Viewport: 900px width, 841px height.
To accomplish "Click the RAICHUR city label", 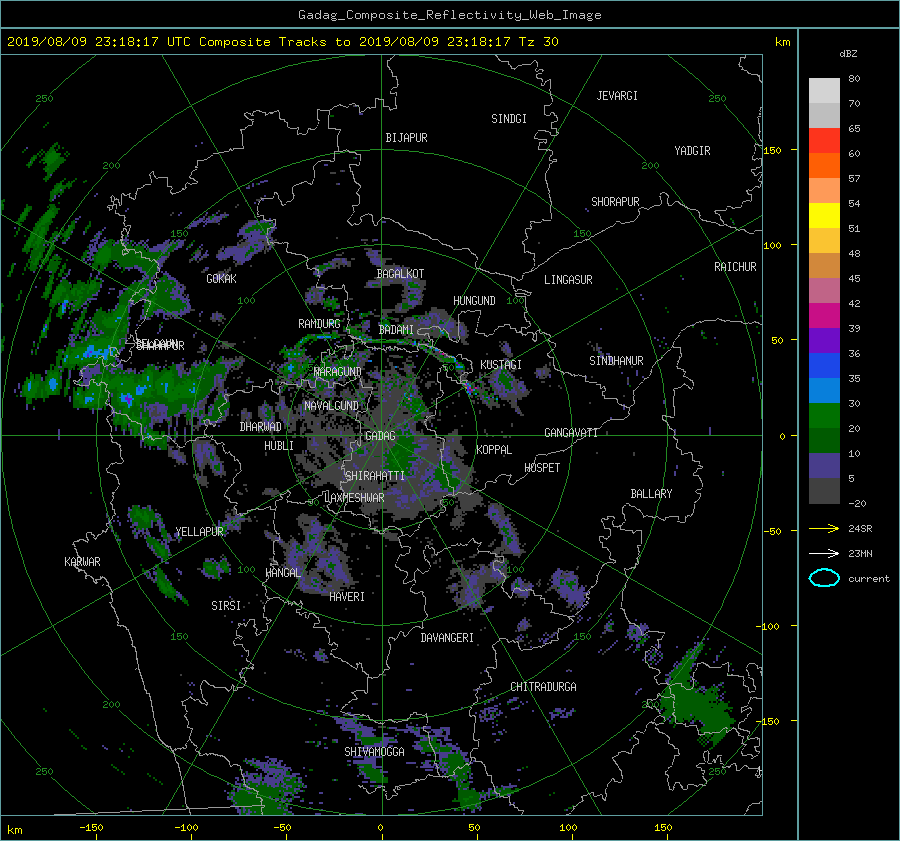I will tap(735, 267).
